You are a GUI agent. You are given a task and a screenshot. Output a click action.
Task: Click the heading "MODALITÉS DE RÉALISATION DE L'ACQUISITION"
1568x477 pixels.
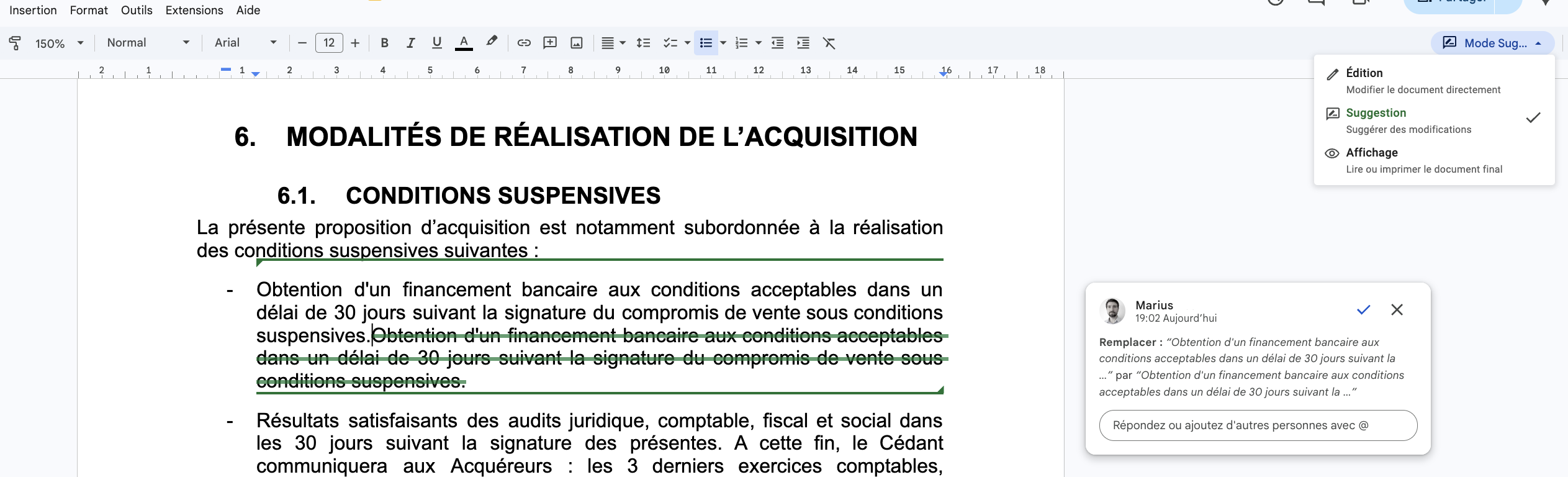[x=602, y=137]
